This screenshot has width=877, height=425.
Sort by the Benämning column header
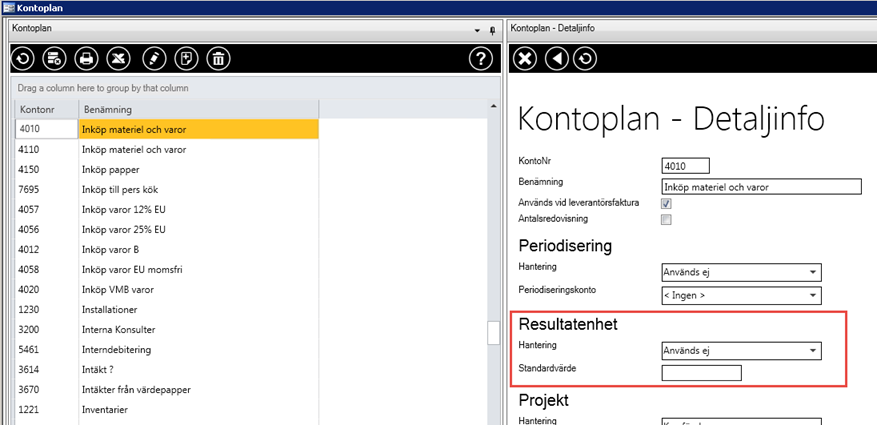[x=198, y=109]
